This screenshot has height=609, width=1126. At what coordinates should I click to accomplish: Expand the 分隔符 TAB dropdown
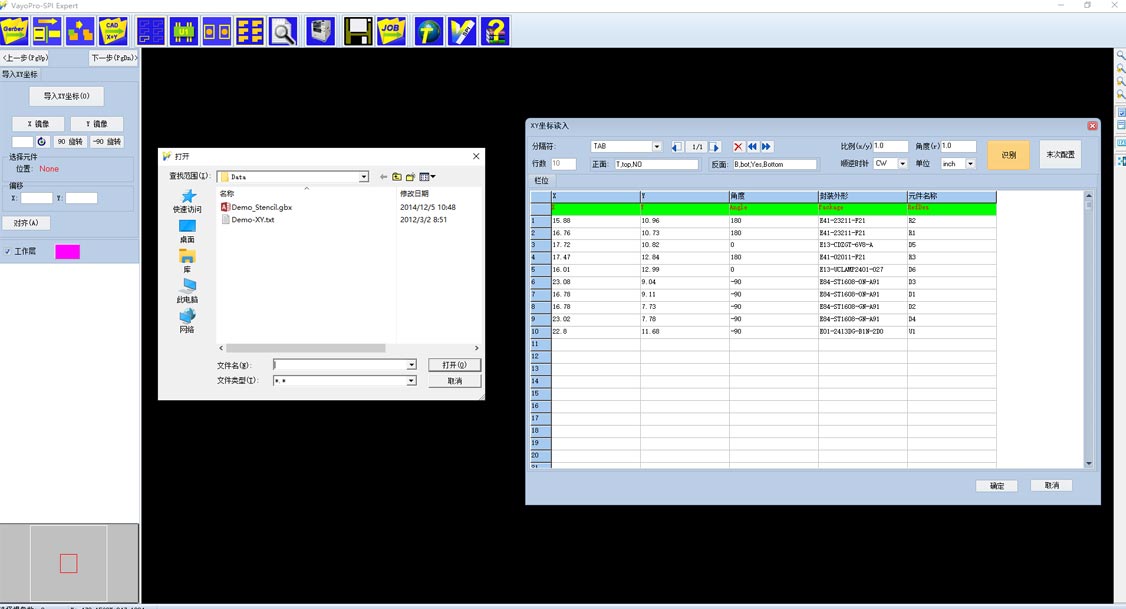coord(656,147)
